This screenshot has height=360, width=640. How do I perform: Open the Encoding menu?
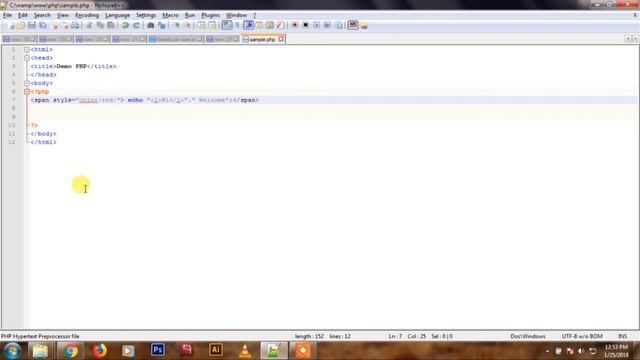click(87, 15)
